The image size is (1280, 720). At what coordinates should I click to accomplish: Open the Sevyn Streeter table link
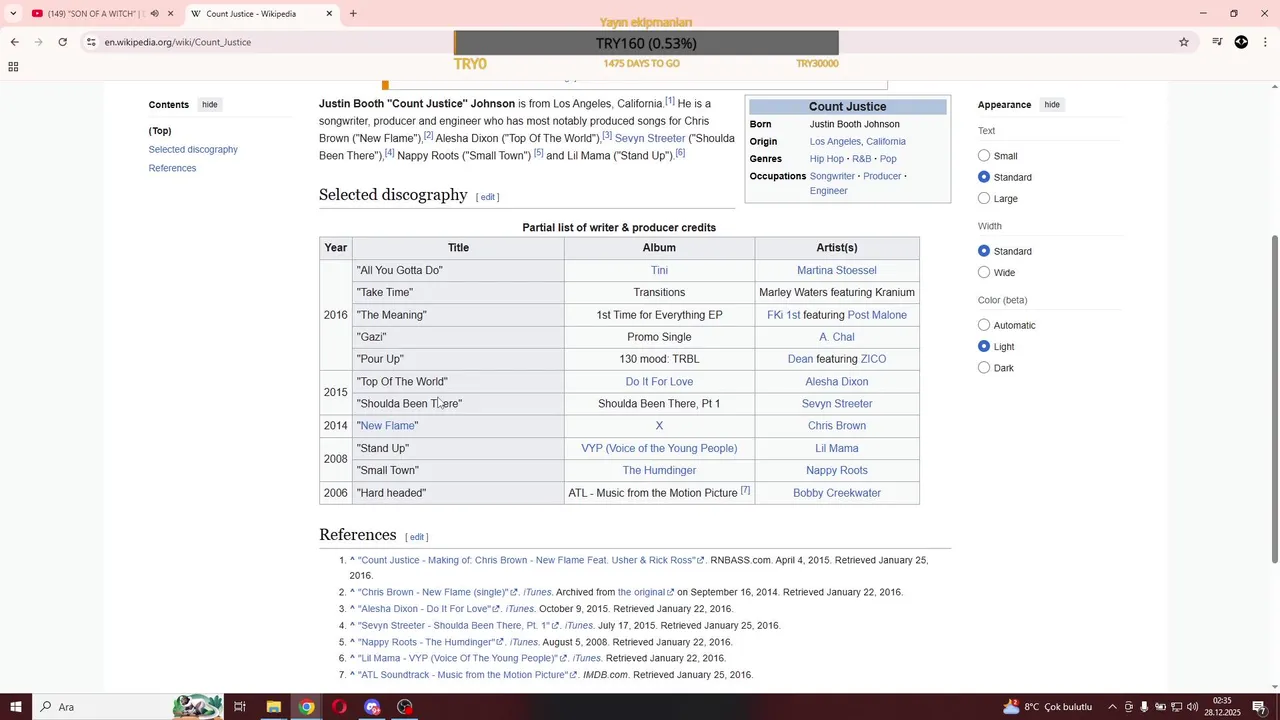coord(837,404)
